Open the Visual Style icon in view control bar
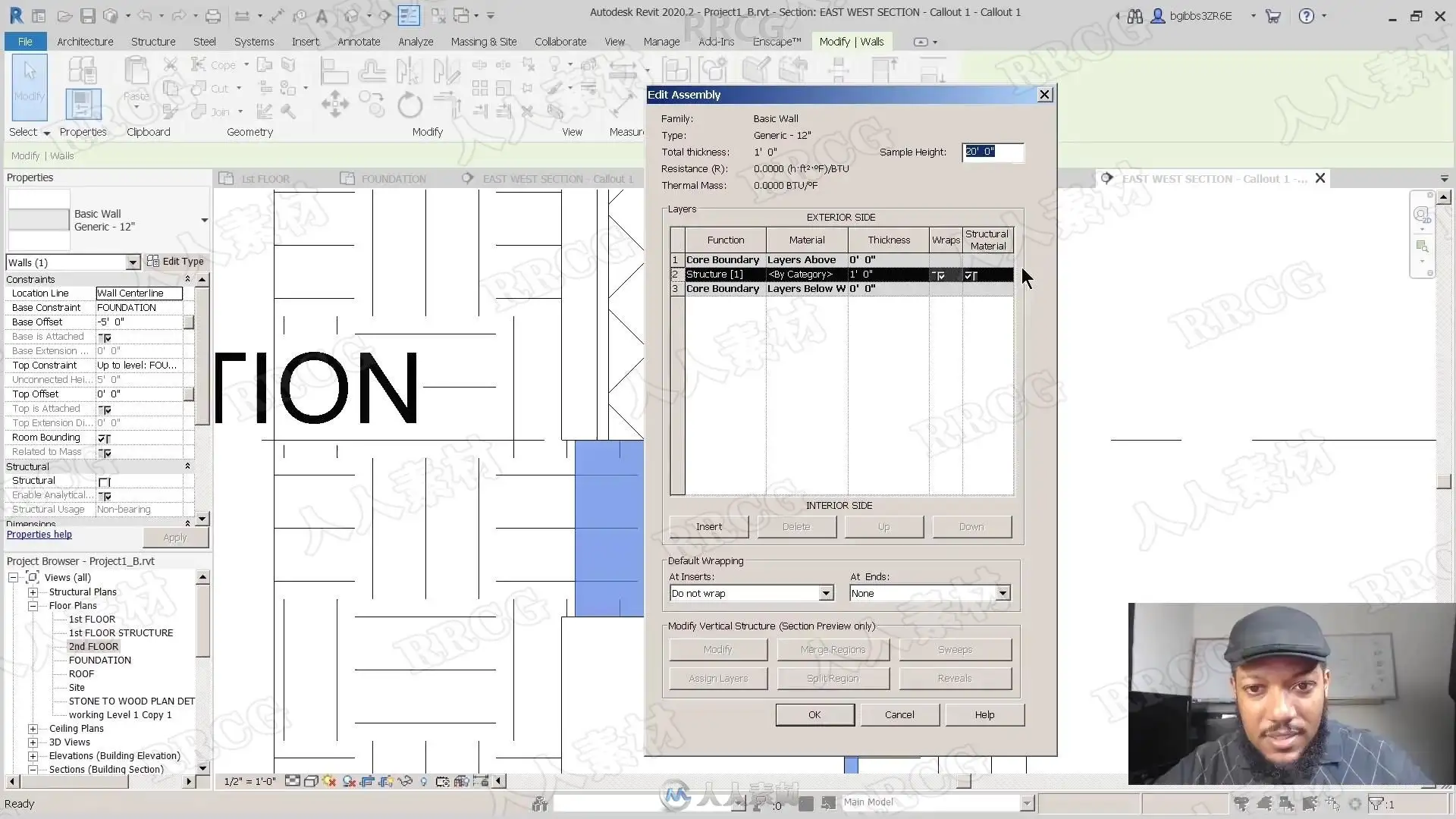This screenshot has width=1456, height=819. click(x=311, y=781)
